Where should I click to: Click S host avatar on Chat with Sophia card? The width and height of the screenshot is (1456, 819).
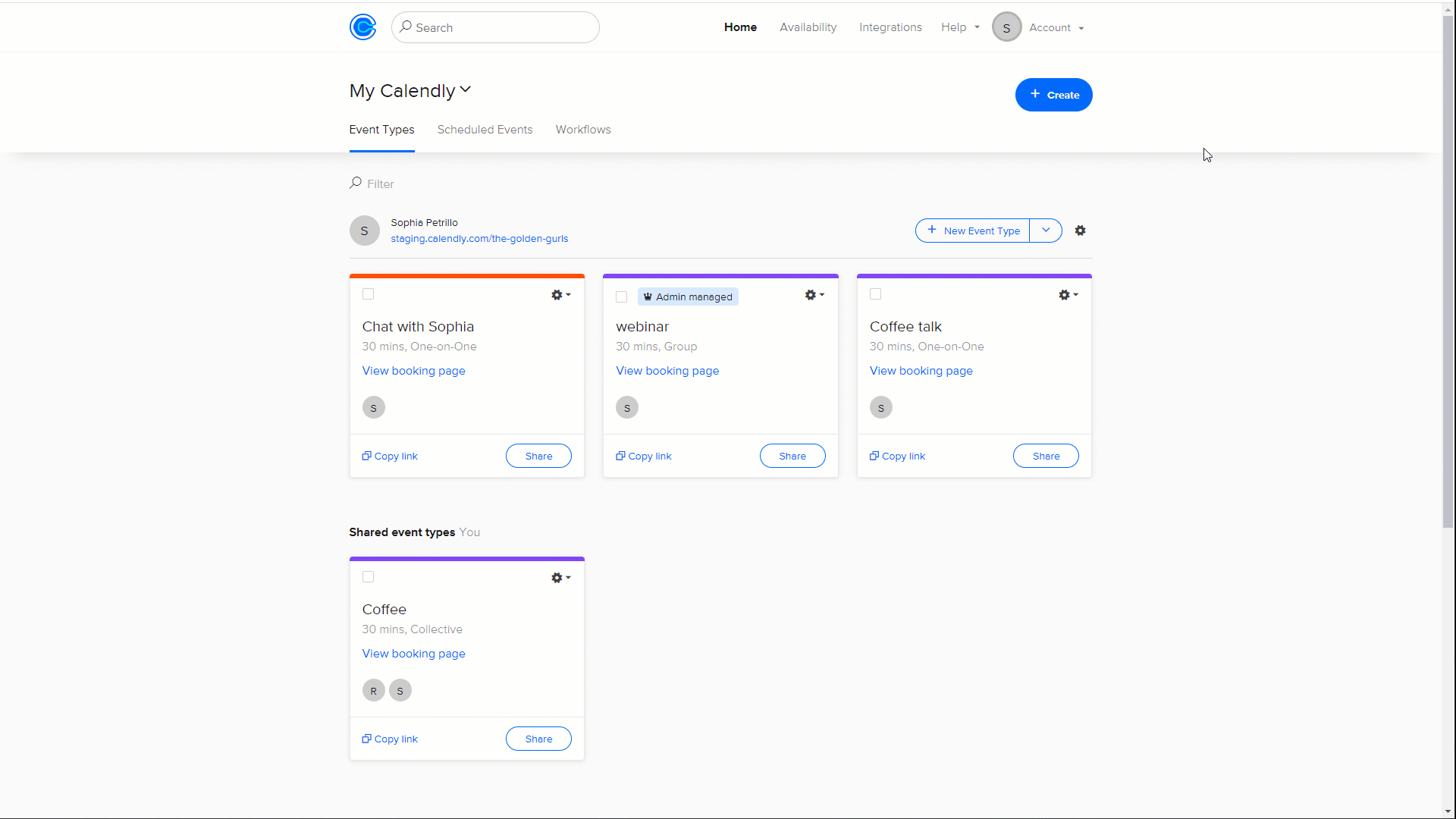373,408
